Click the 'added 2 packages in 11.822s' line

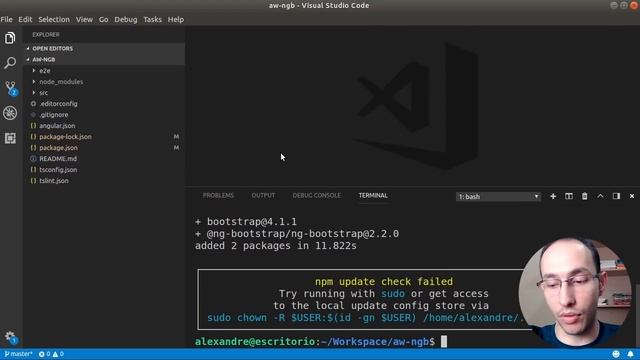tap(276, 246)
